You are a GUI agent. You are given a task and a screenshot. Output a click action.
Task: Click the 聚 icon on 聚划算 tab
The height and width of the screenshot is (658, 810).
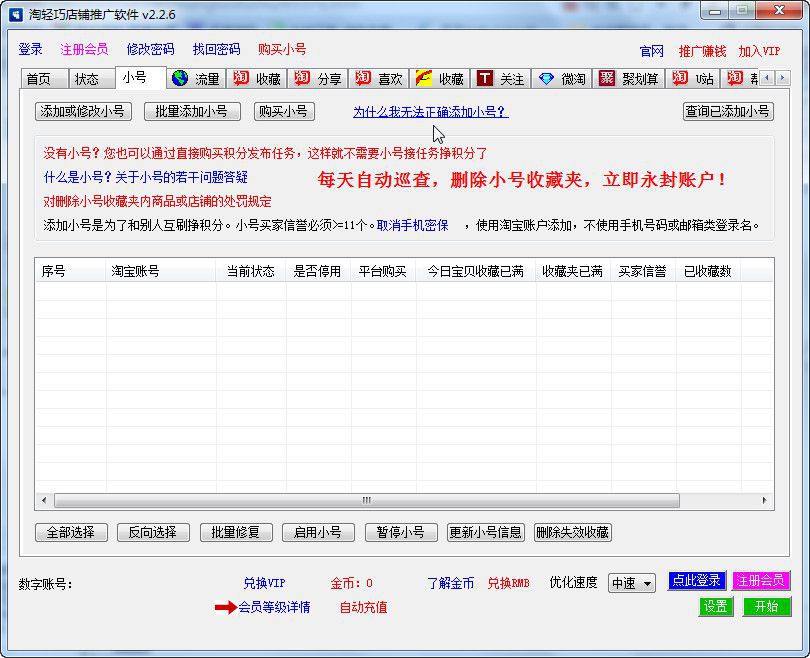click(607, 77)
